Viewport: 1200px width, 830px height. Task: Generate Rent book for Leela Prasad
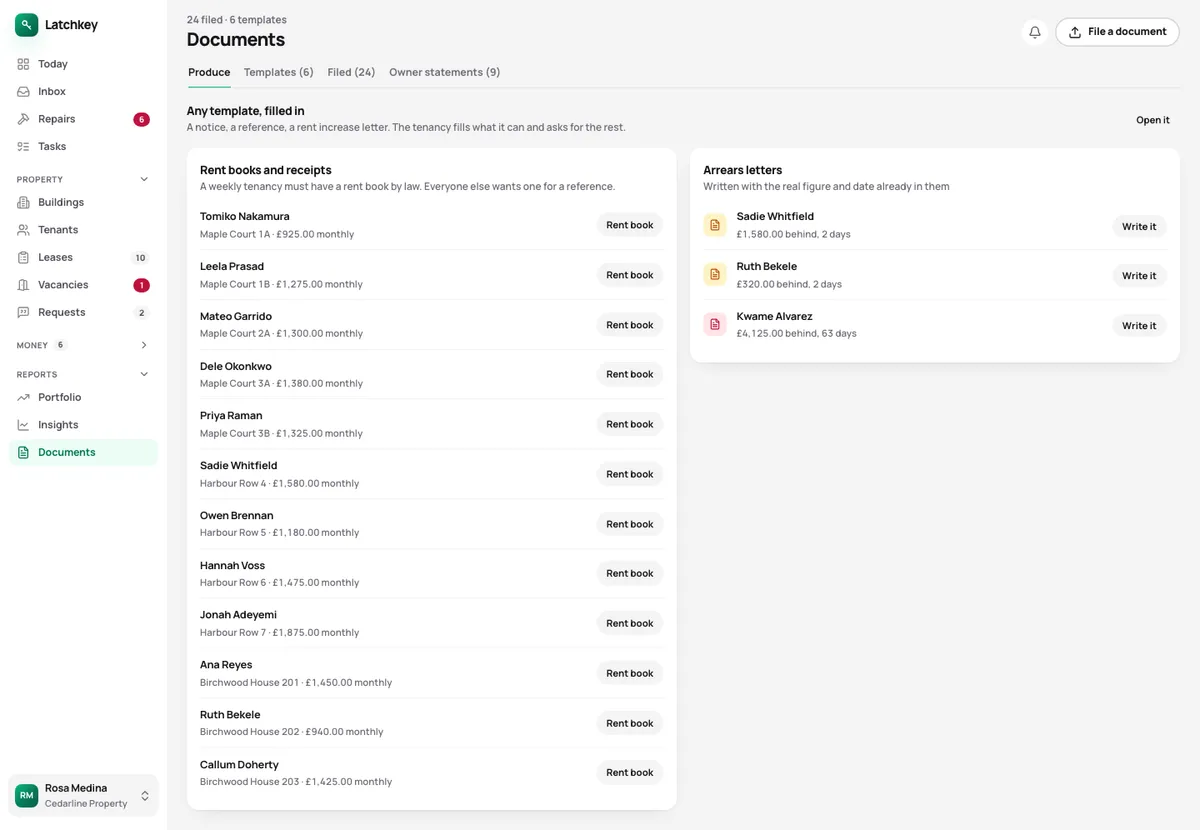pos(630,275)
